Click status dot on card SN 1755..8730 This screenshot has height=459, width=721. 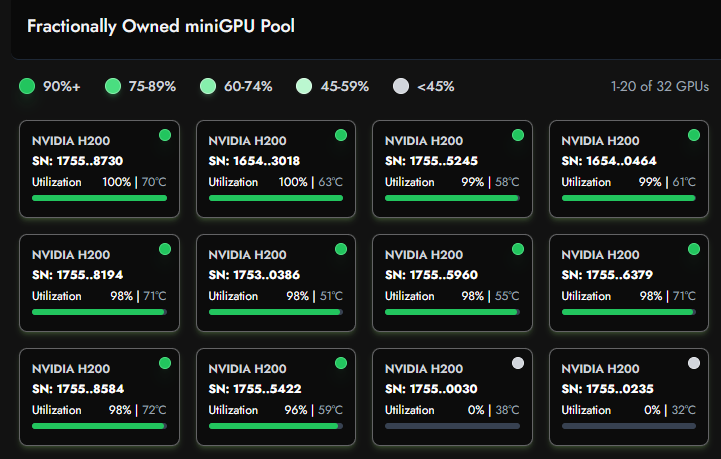165,135
